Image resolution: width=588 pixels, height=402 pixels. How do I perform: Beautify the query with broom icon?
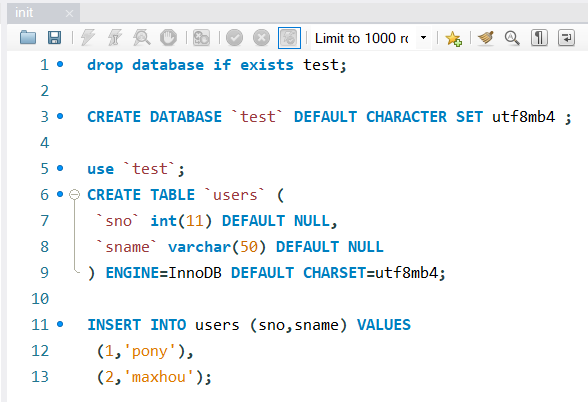[x=486, y=38]
